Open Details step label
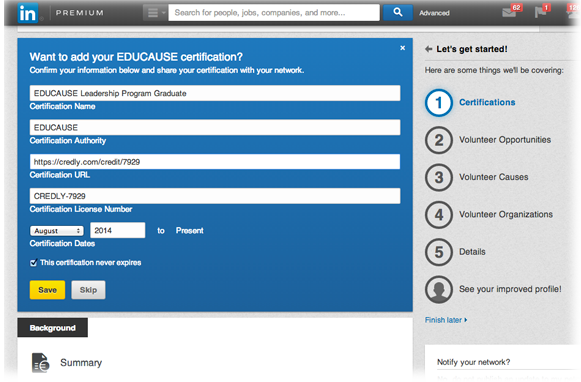 (x=472, y=252)
